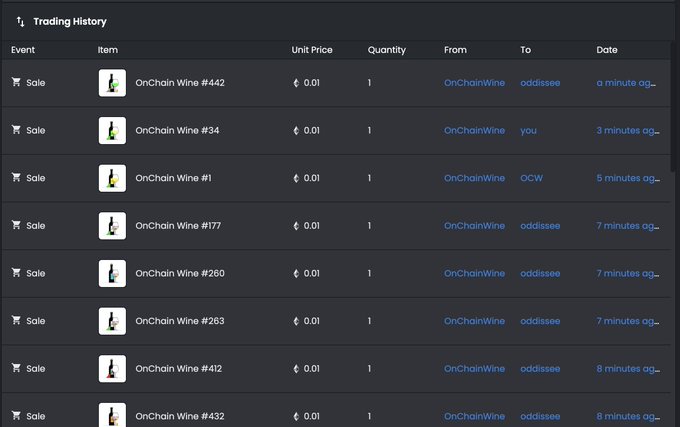Screen dimensions: 680x427
Task: Click the Quantity column header
Action: pos(387,50)
